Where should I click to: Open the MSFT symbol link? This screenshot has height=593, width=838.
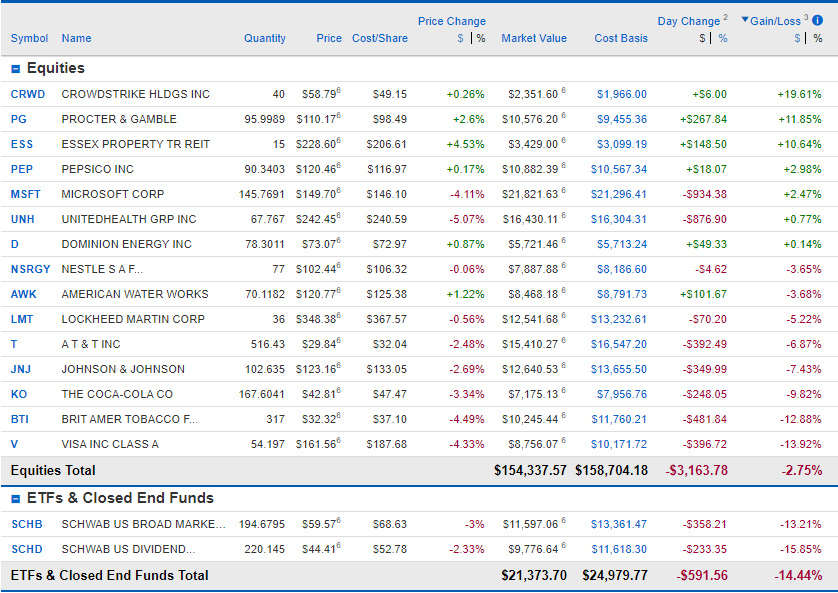point(26,194)
